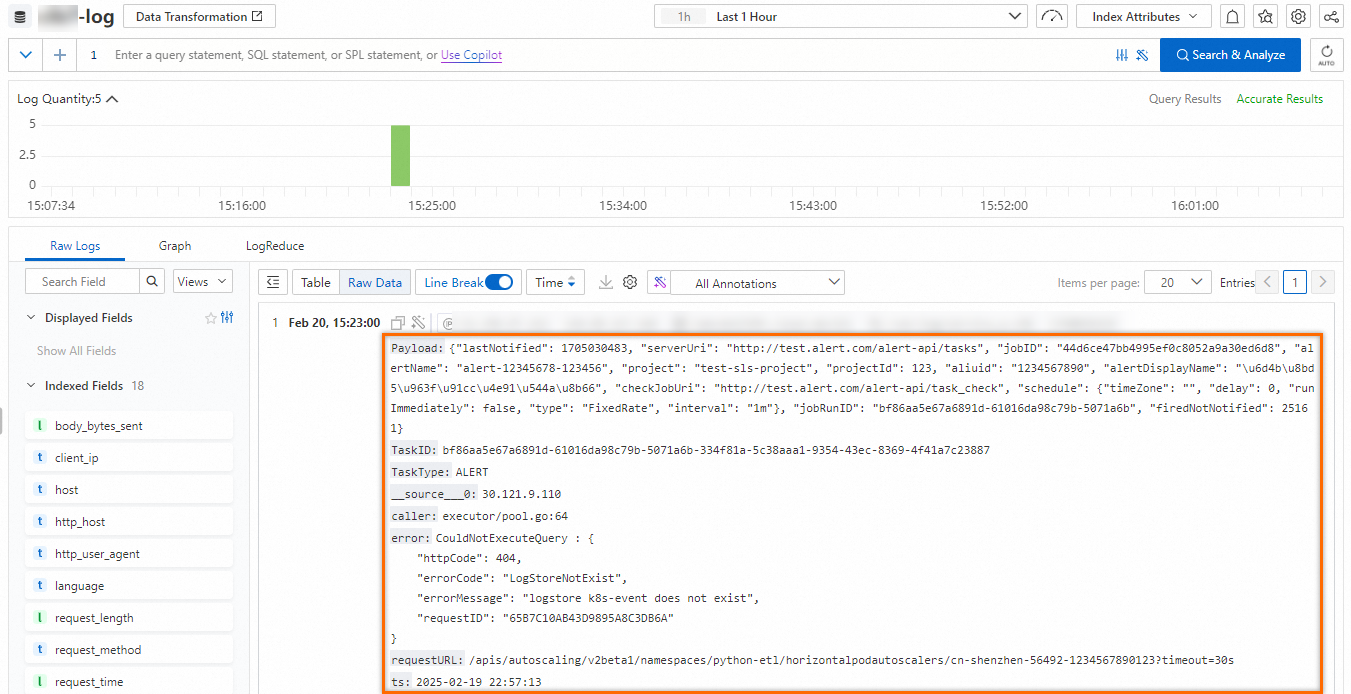Viewport: 1351px width, 694px height.
Task: Click the share icon top right
Action: tap(1330, 16)
